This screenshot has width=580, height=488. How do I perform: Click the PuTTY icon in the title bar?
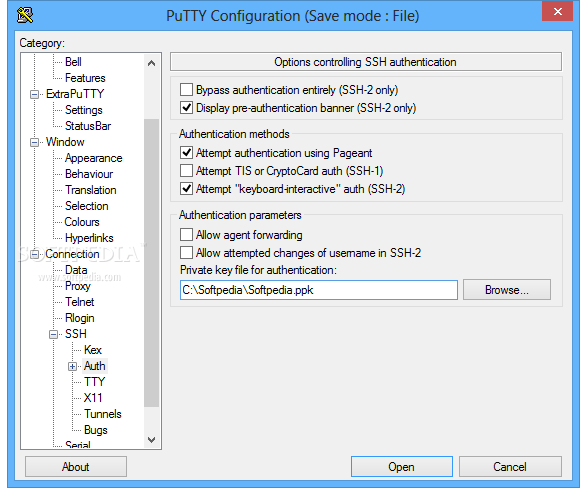[x=25, y=15]
